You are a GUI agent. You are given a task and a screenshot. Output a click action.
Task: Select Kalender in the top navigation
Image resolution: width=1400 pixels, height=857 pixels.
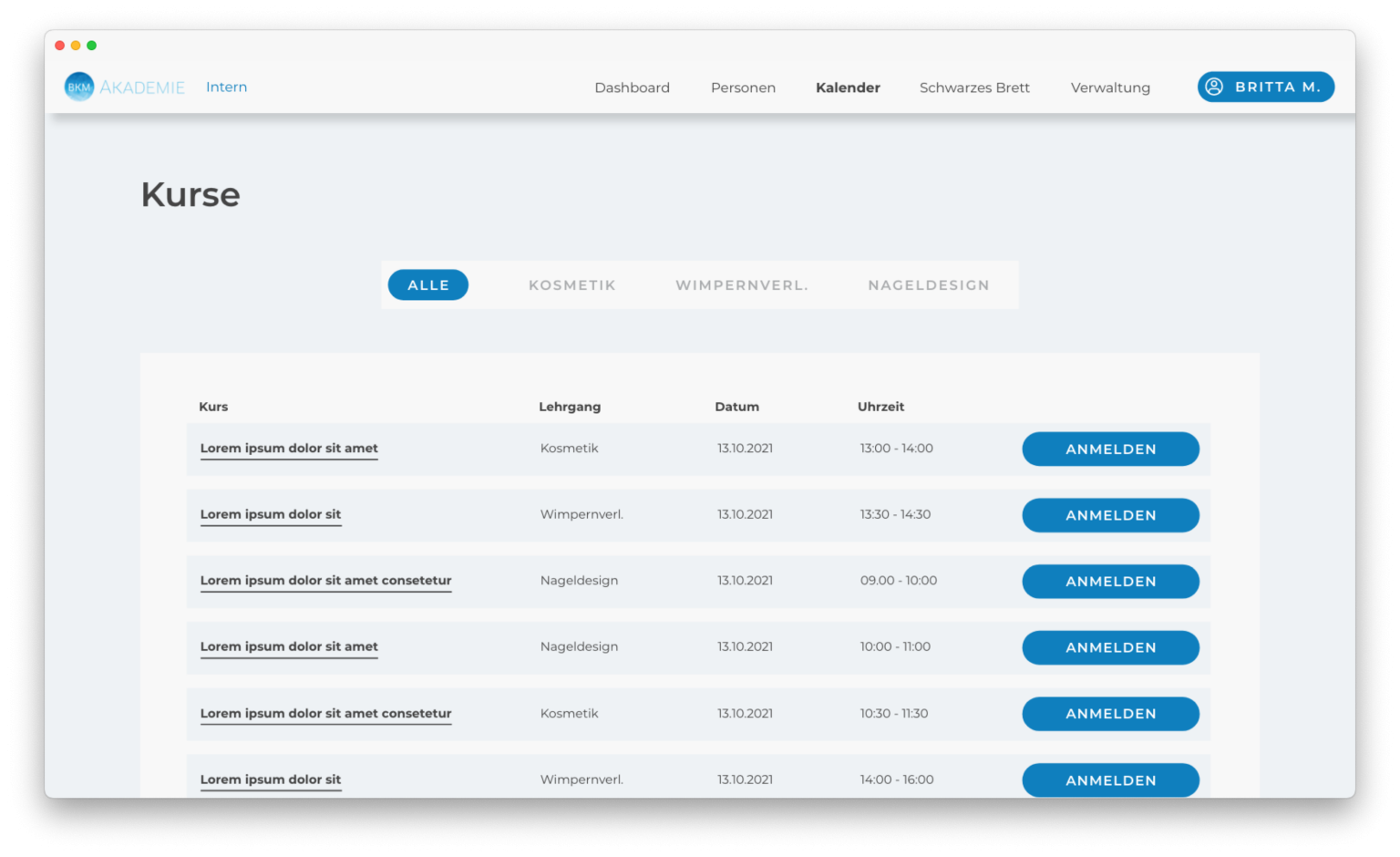click(x=848, y=88)
